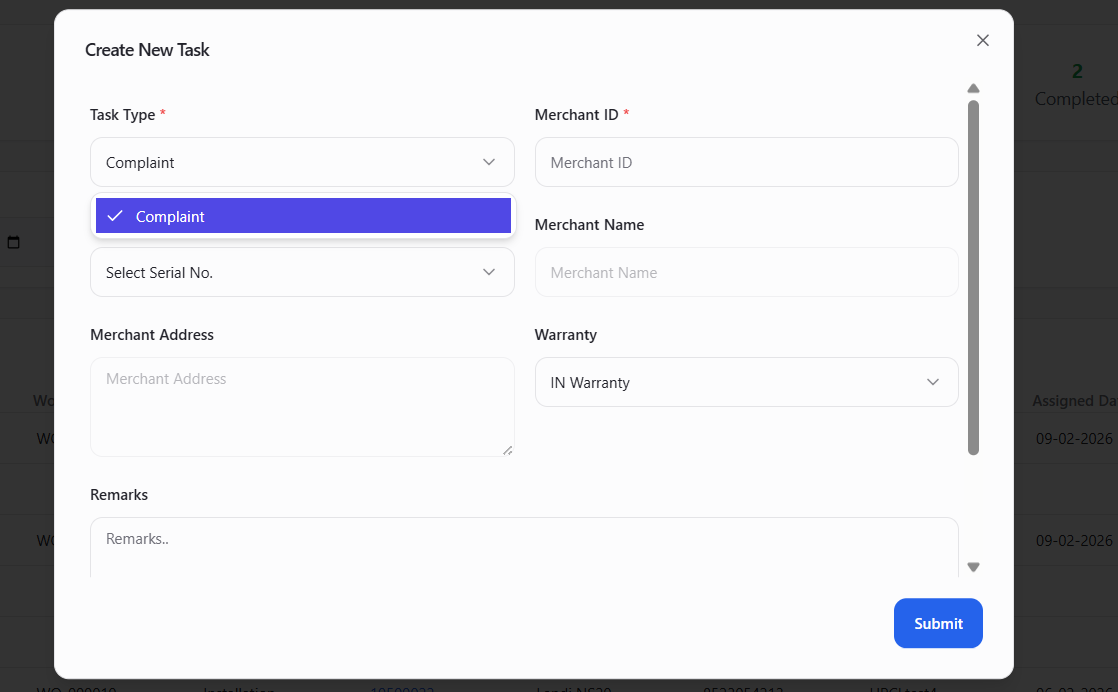The width and height of the screenshot is (1118, 692).
Task: Open the Task Type dropdown showing Complaint
Action: tap(290, 162)
